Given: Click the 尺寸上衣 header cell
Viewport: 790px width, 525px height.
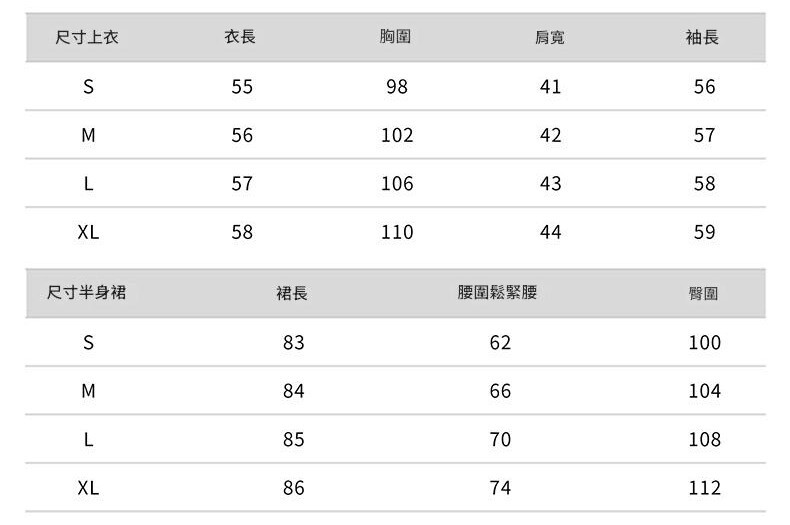Looking at the screenshot, I should 90,38.
